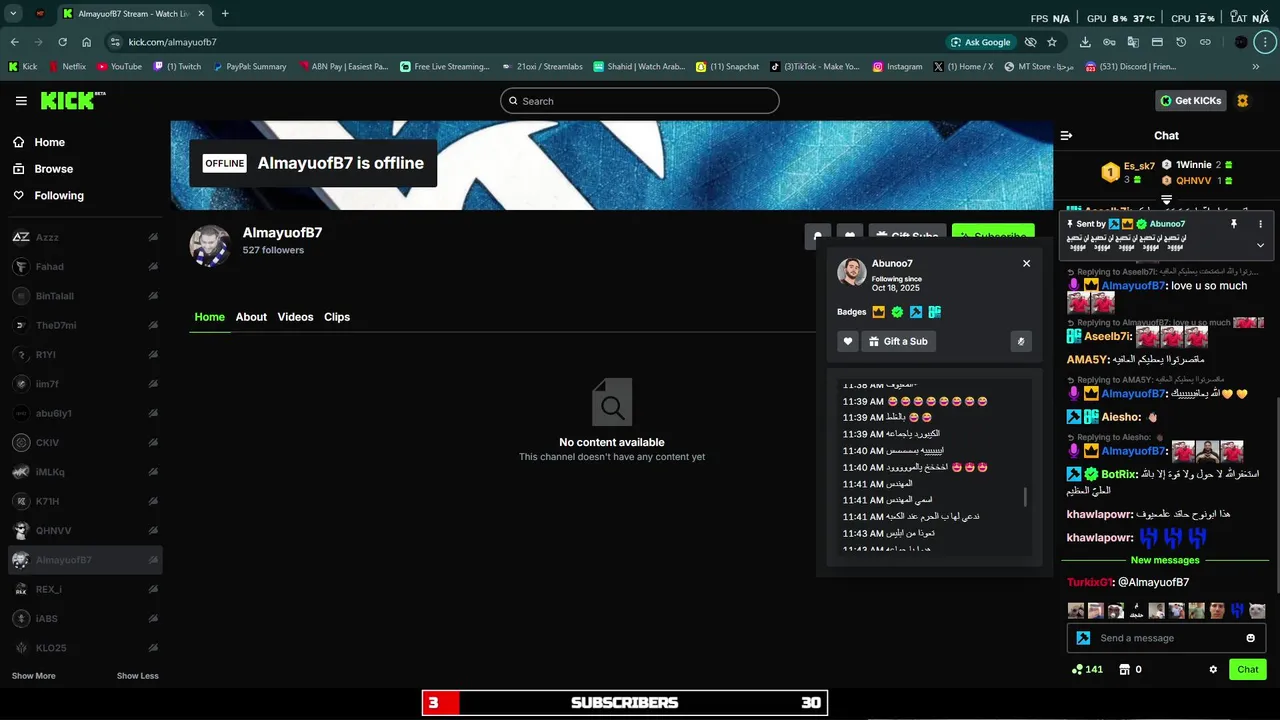Mute Abunoo7 using the card's mute icon

(x=1021, y=341)
